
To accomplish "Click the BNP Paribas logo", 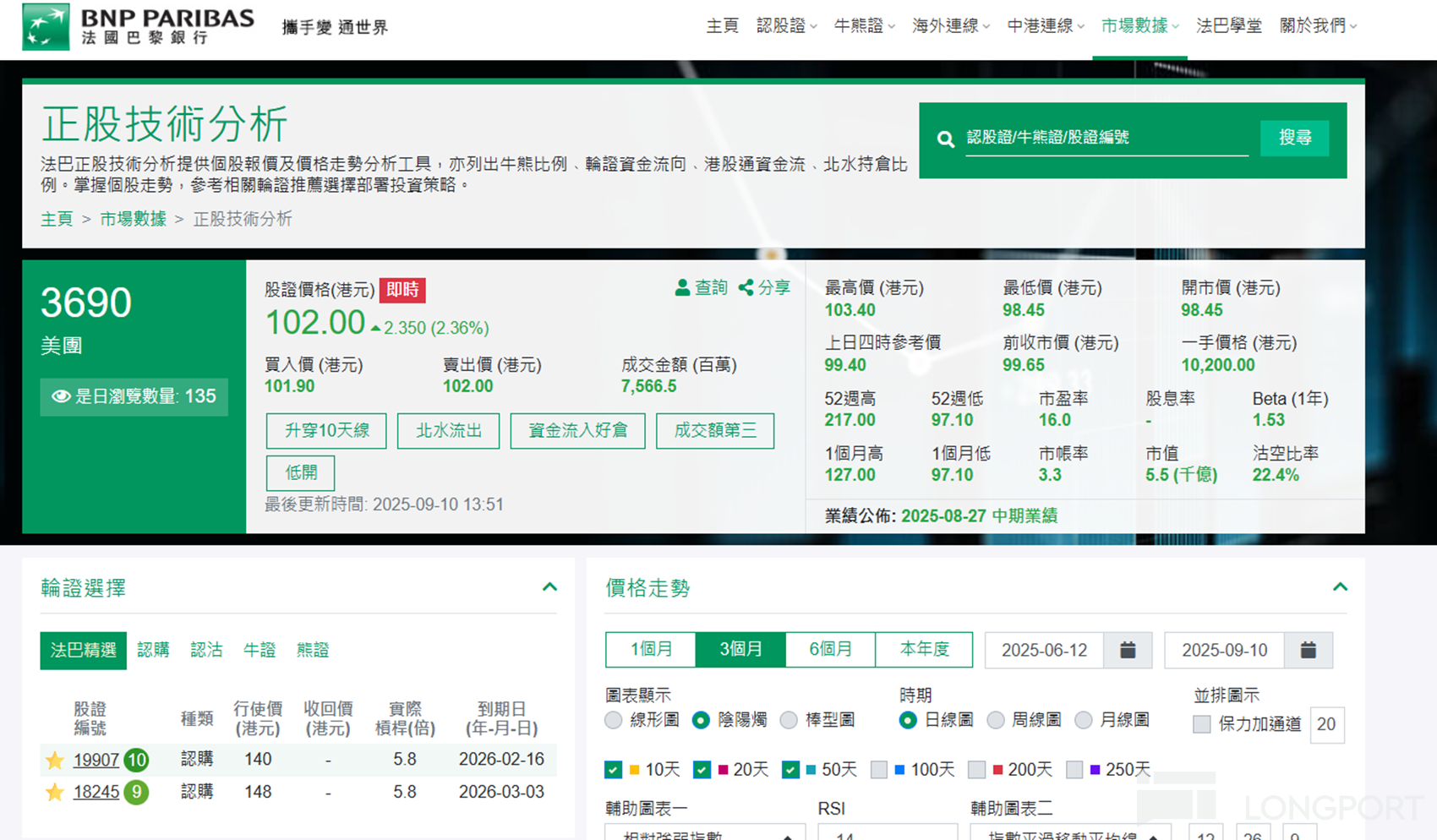I will point(138,26).
